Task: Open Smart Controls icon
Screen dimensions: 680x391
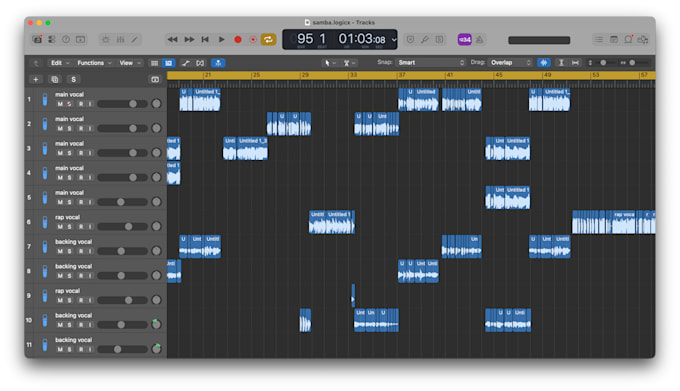Action: (106, 39)
